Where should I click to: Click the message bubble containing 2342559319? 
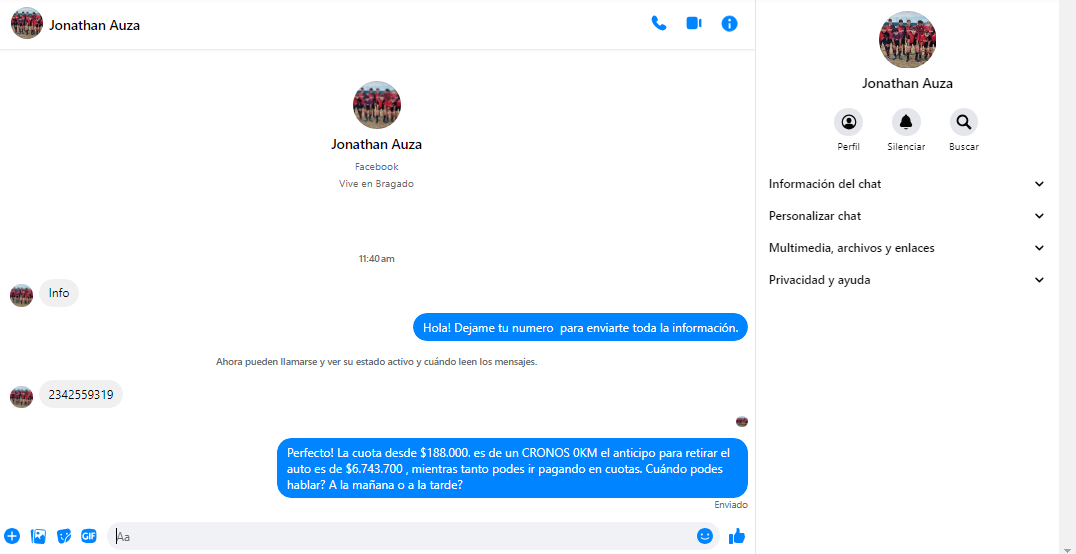[81, 395]
